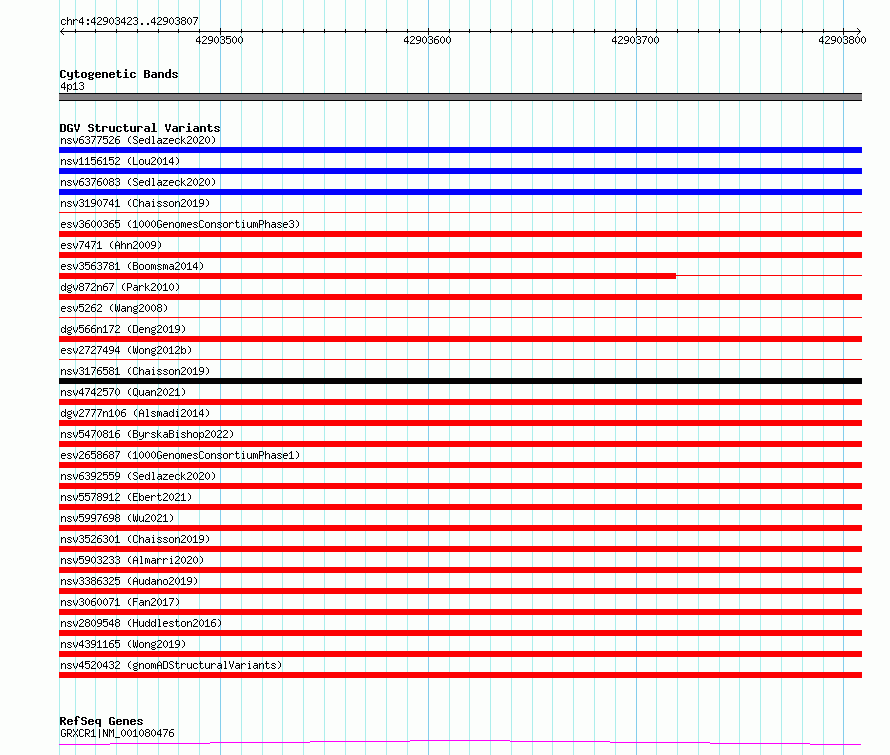Click the thin red line under nsv3190741
The height and width of the screenshot is (755, 890).
click(460, 213)
